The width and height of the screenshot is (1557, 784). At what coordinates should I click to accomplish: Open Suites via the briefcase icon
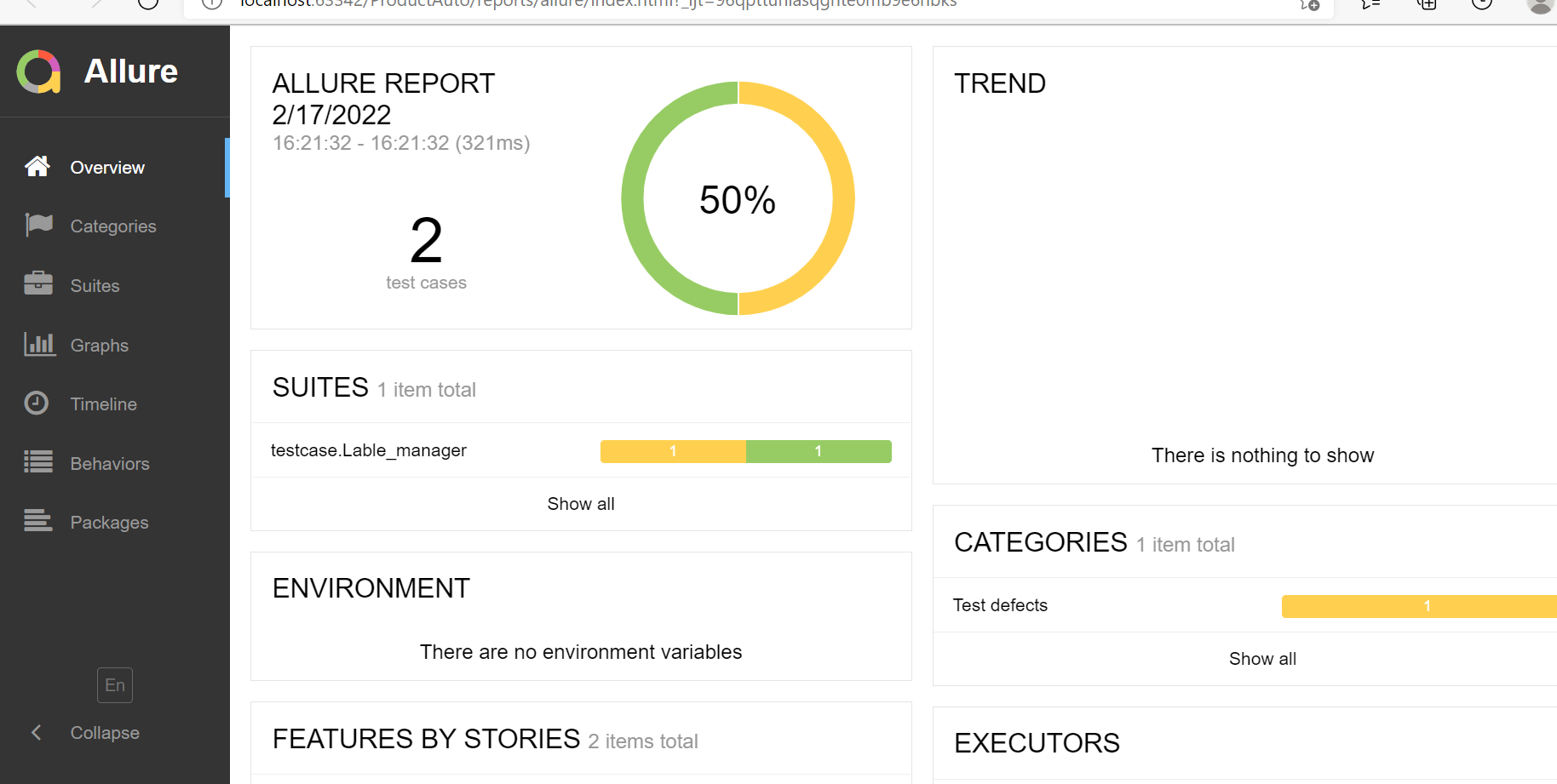point(38,284)
